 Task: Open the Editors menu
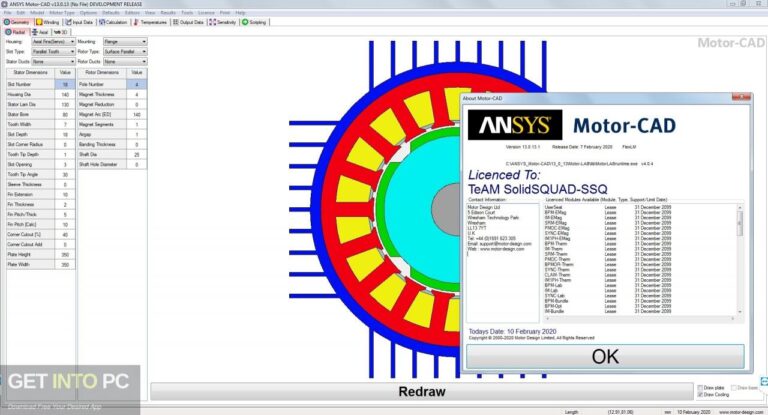tap(132, 13)
